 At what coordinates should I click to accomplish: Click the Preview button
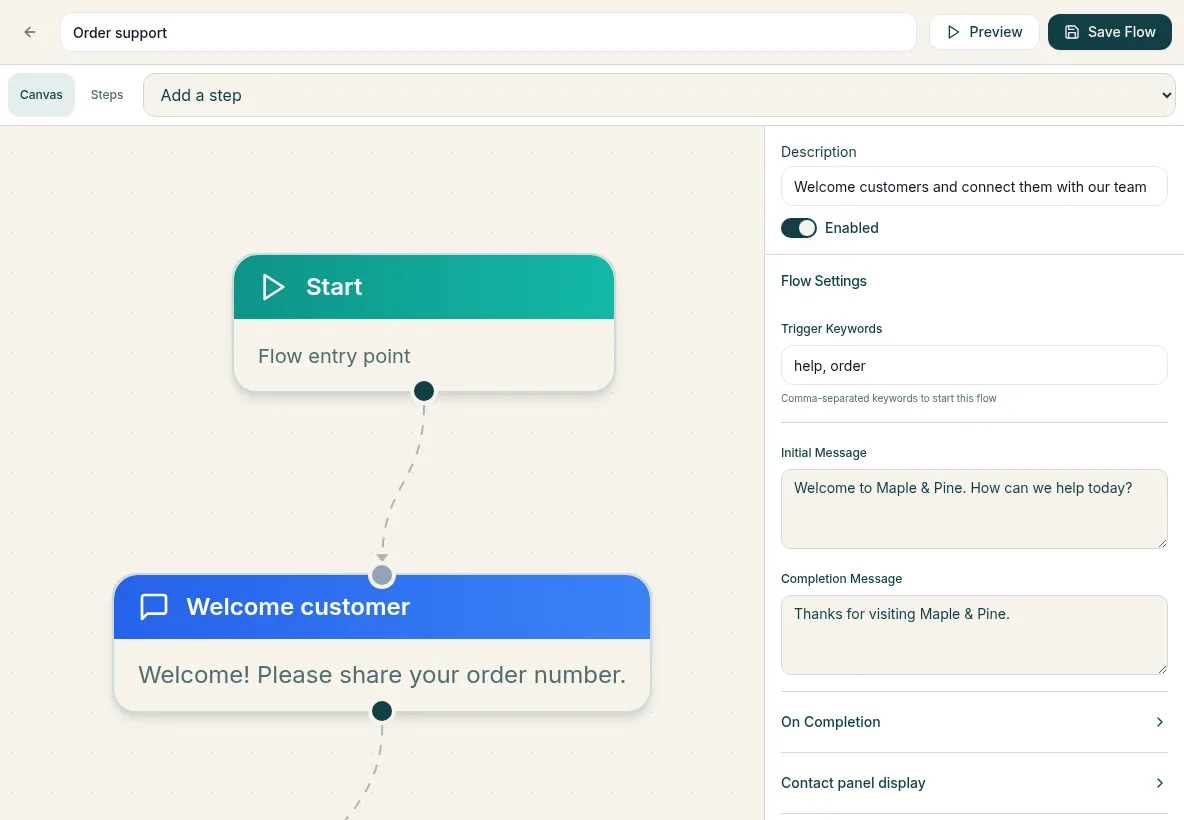coord(984,32)
